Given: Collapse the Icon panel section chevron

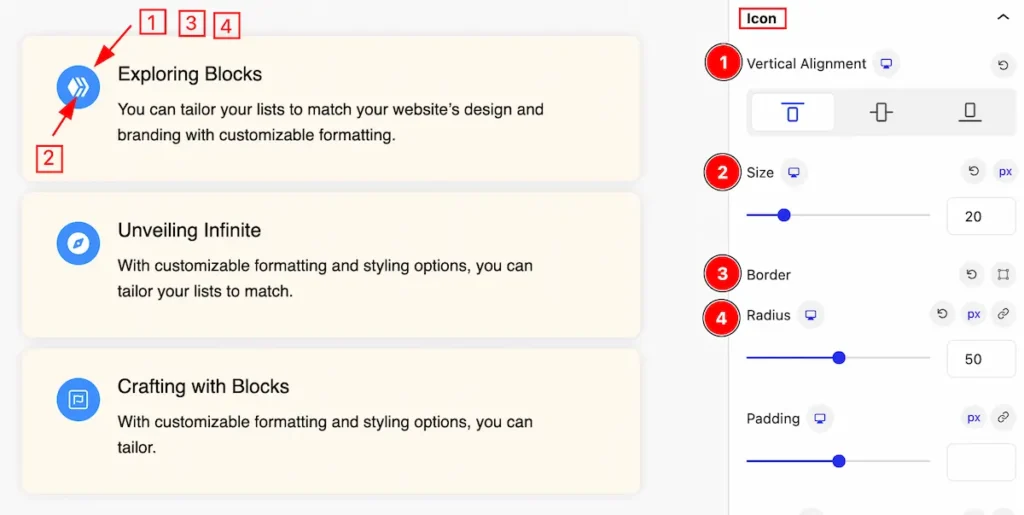Looking at the screenshot, I should 1003,18.
